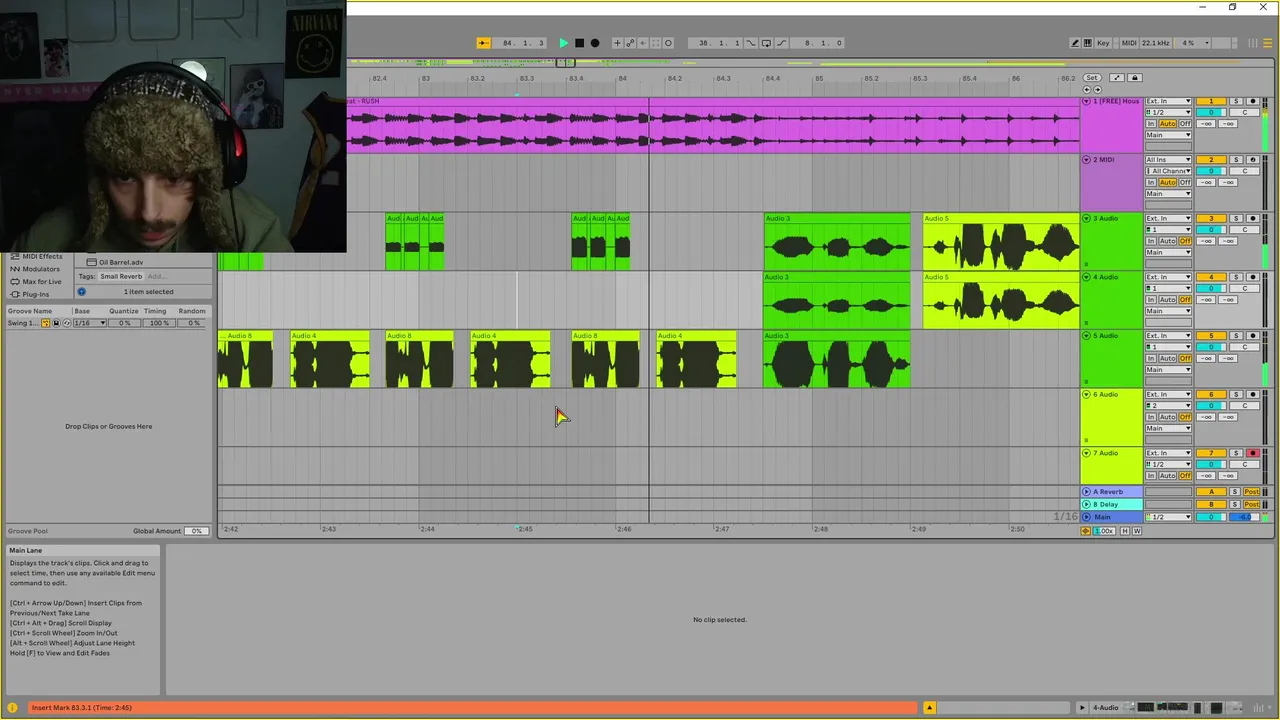Click the status bar warning triangle icon
Image resolution: width=1280 pixels, height=720 pixels.
[x=929, y=708]
